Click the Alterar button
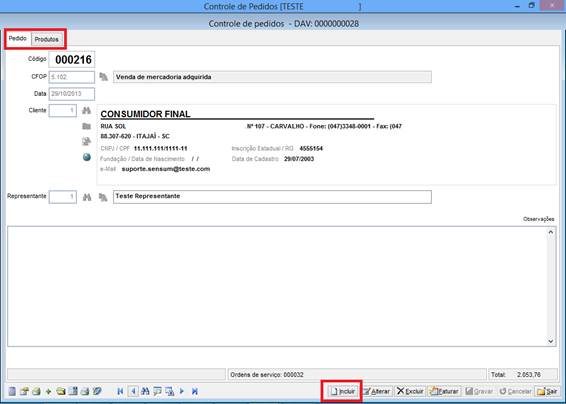Screen dimensions: 566x404 pyautogui.click(x=376, y=391)
